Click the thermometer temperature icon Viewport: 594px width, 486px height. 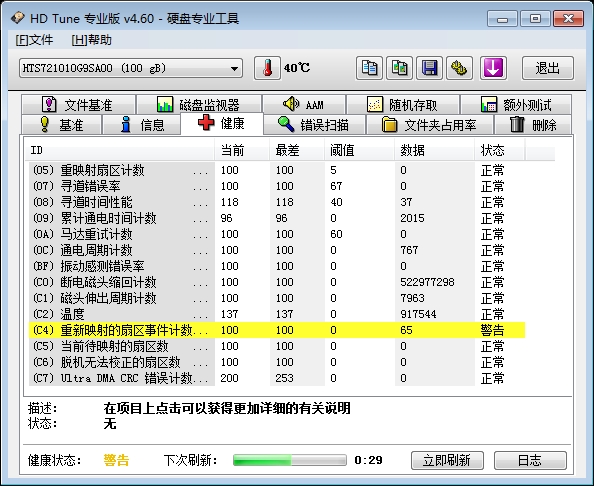(x=267, y=68)
